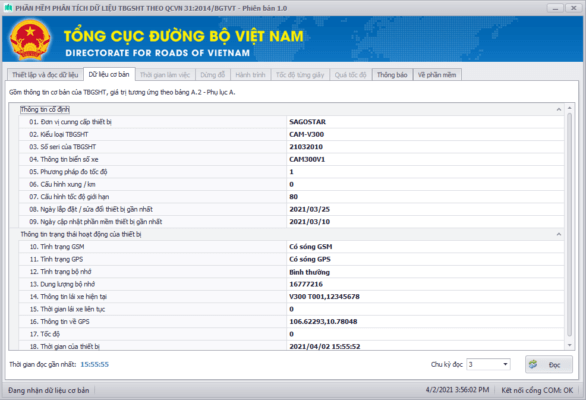
Task: Click the date value 2021/03/10
Action: pyautogui.click(x=309, y=222)
